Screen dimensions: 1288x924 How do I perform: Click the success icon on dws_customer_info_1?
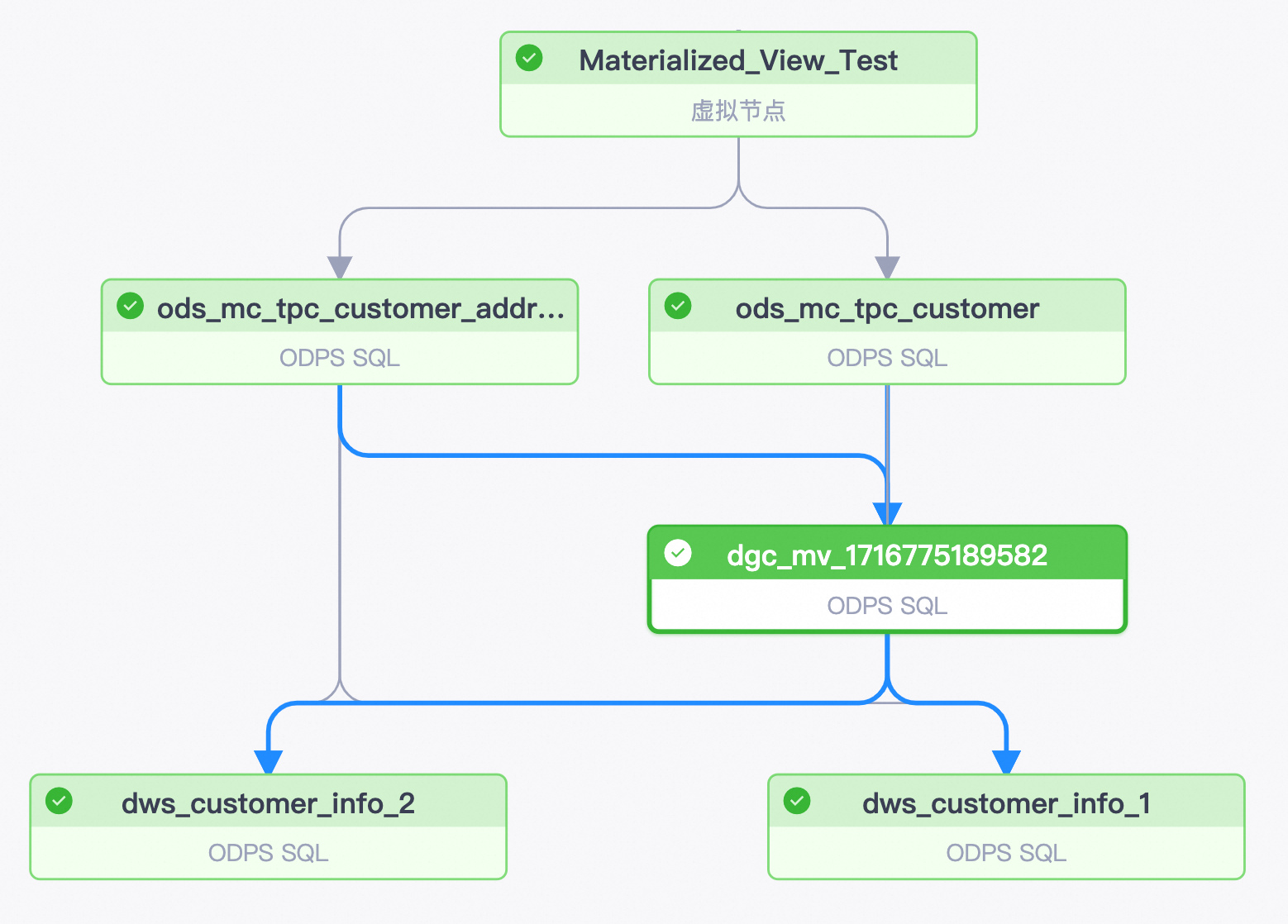coord(797,801)
